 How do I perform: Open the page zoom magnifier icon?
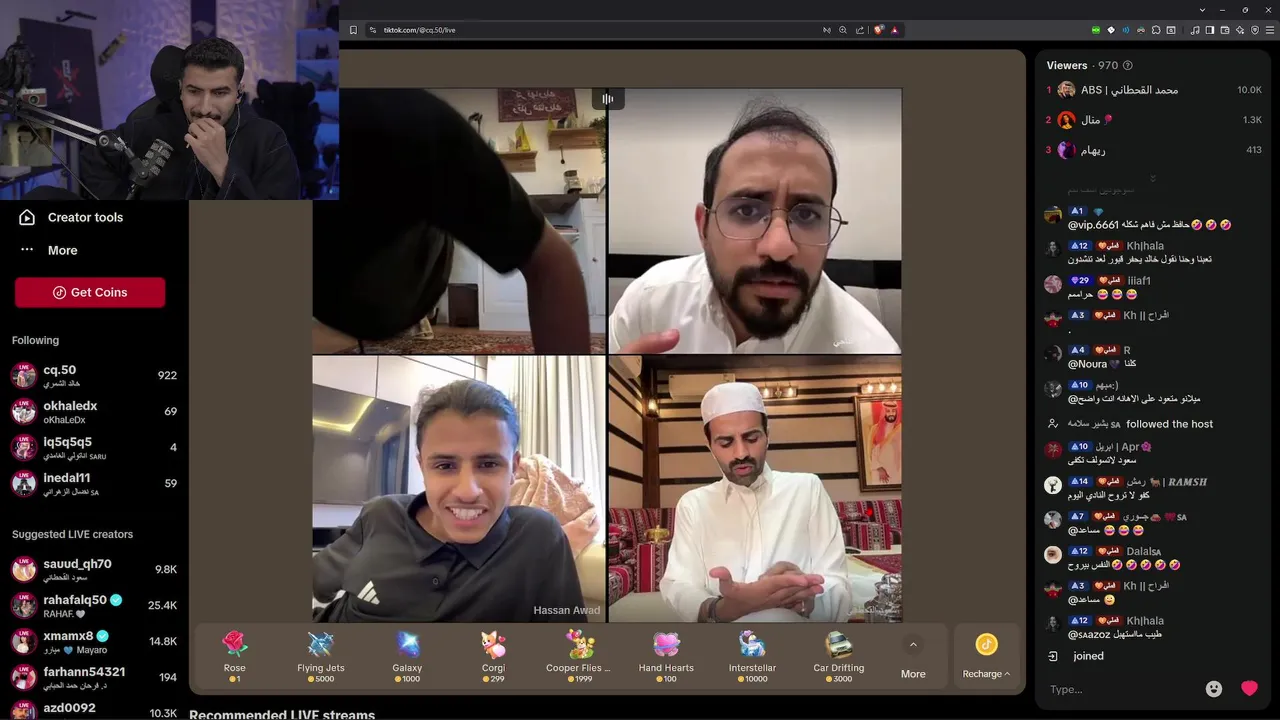pos(843,30)
